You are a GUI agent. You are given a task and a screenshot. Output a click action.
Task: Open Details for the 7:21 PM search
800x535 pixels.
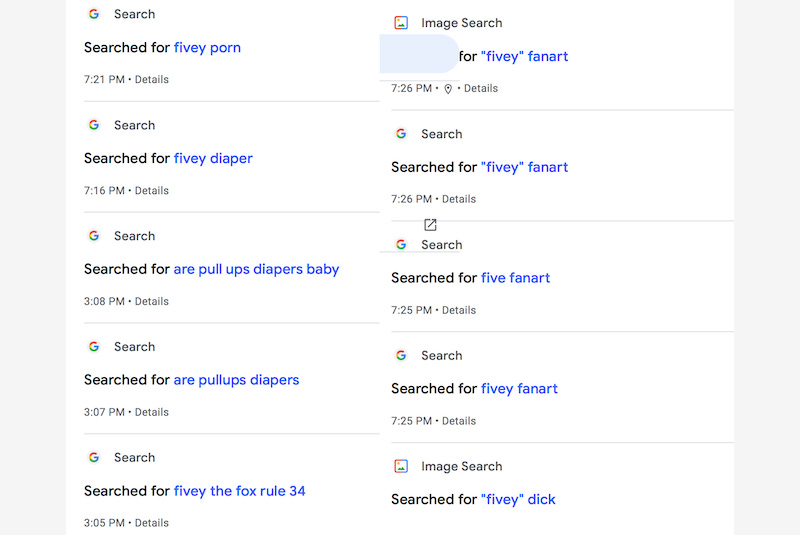click(x=152, y=80)
